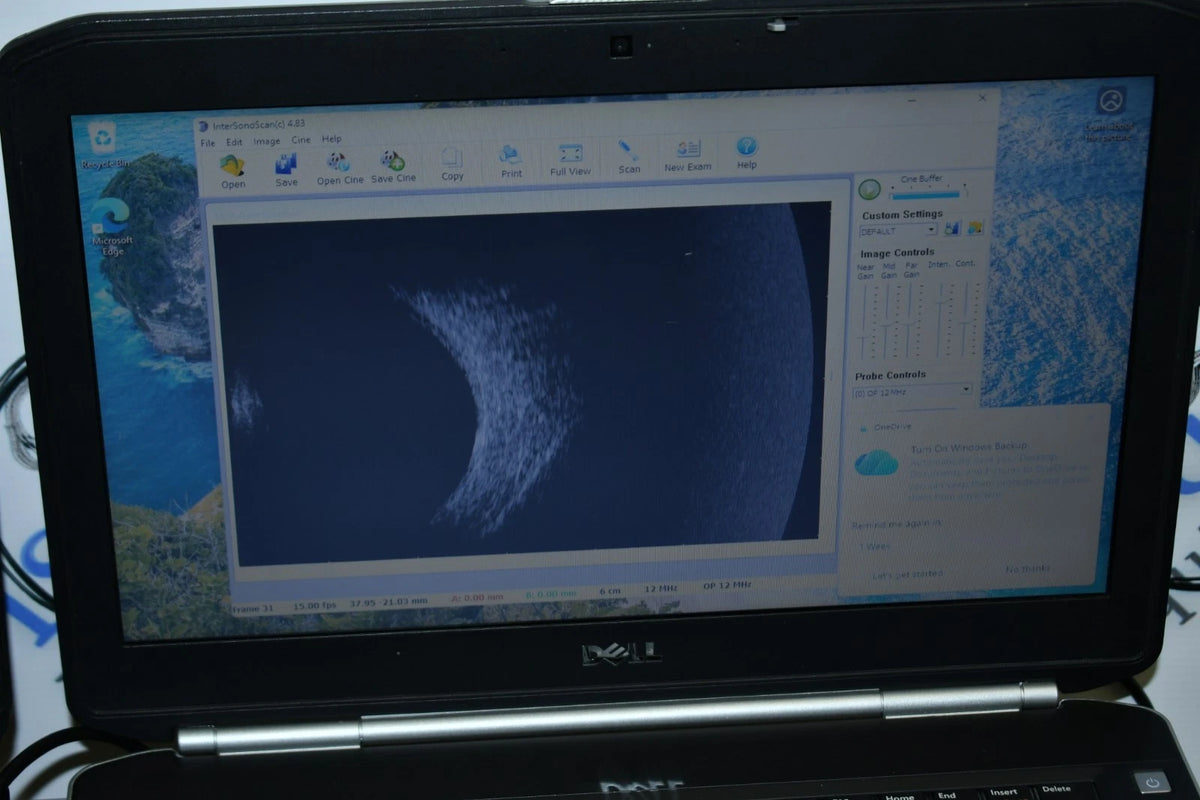
Task: Open the Help menu in menu bar
Action: [x=331, y=139]
